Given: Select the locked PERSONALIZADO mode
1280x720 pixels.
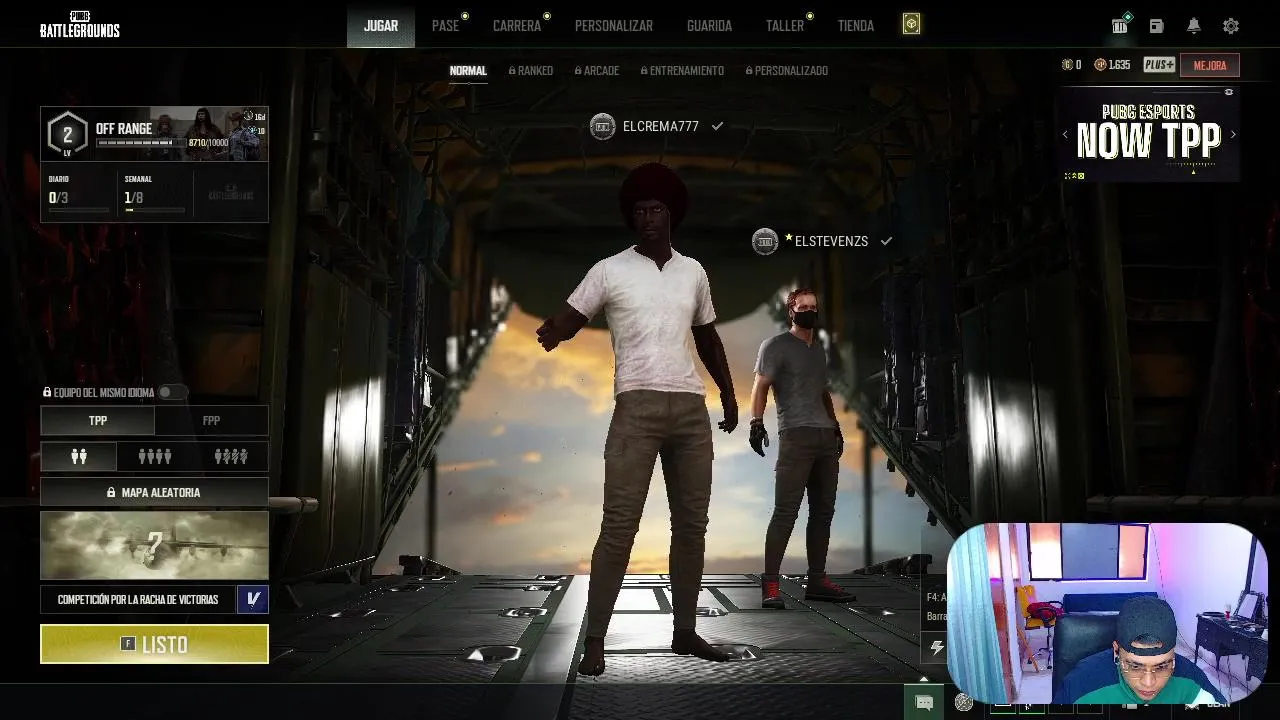Looking at the screenshot, I should (x=787, y=71).
